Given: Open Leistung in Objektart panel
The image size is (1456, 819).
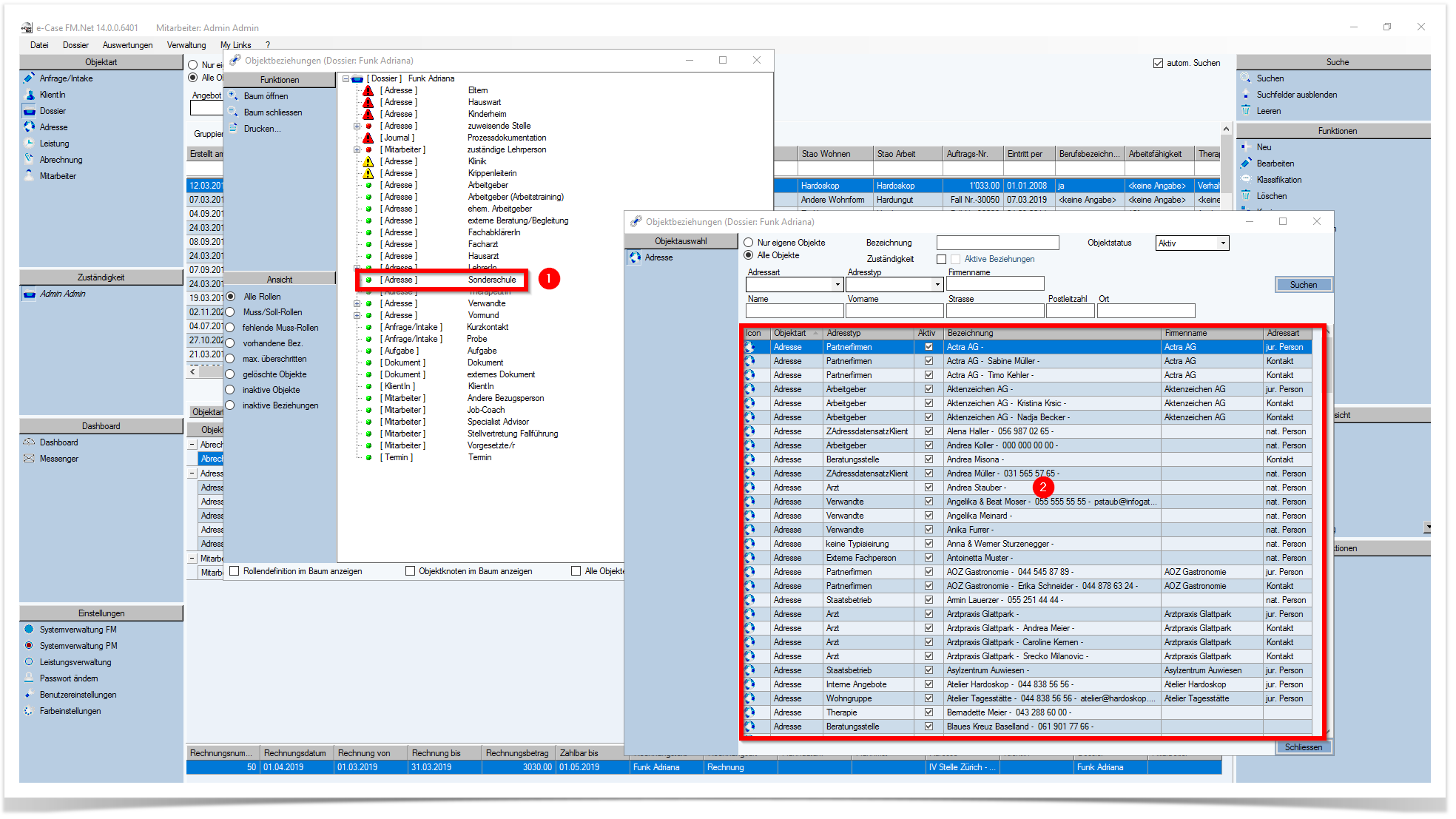Looking at the screenshot, I should [x=54, y=144].
